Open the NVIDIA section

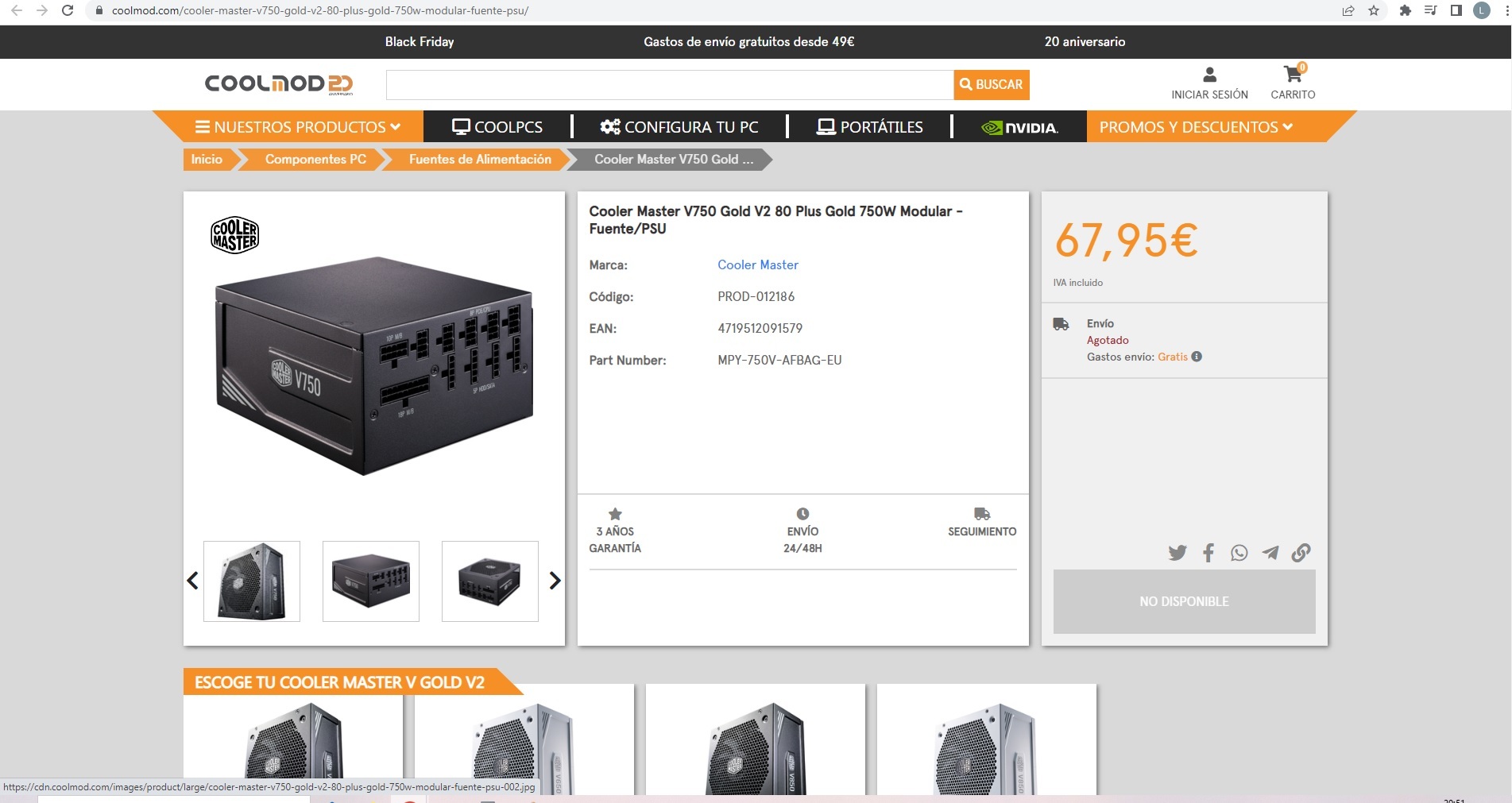coord(1020,127)
